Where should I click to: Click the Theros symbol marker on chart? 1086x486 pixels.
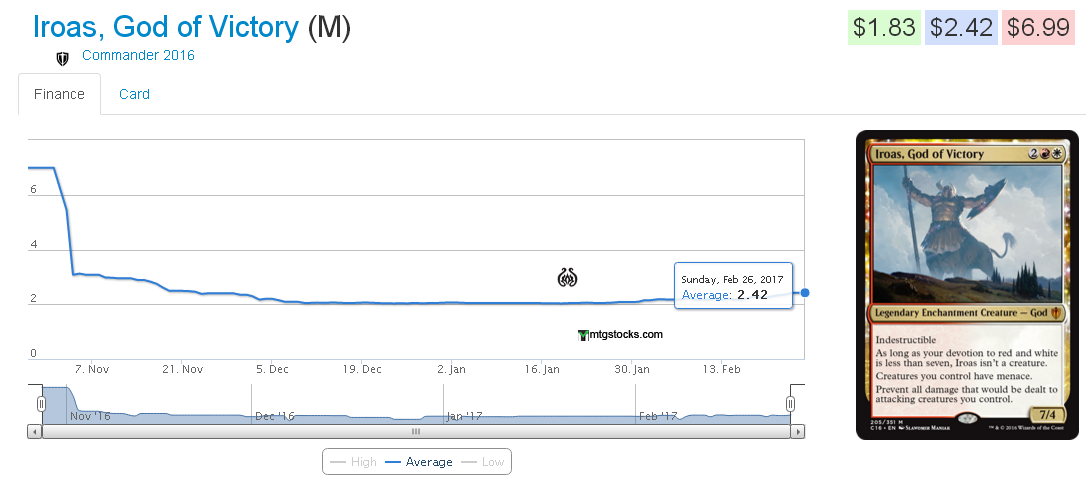(x=567, y=278)
